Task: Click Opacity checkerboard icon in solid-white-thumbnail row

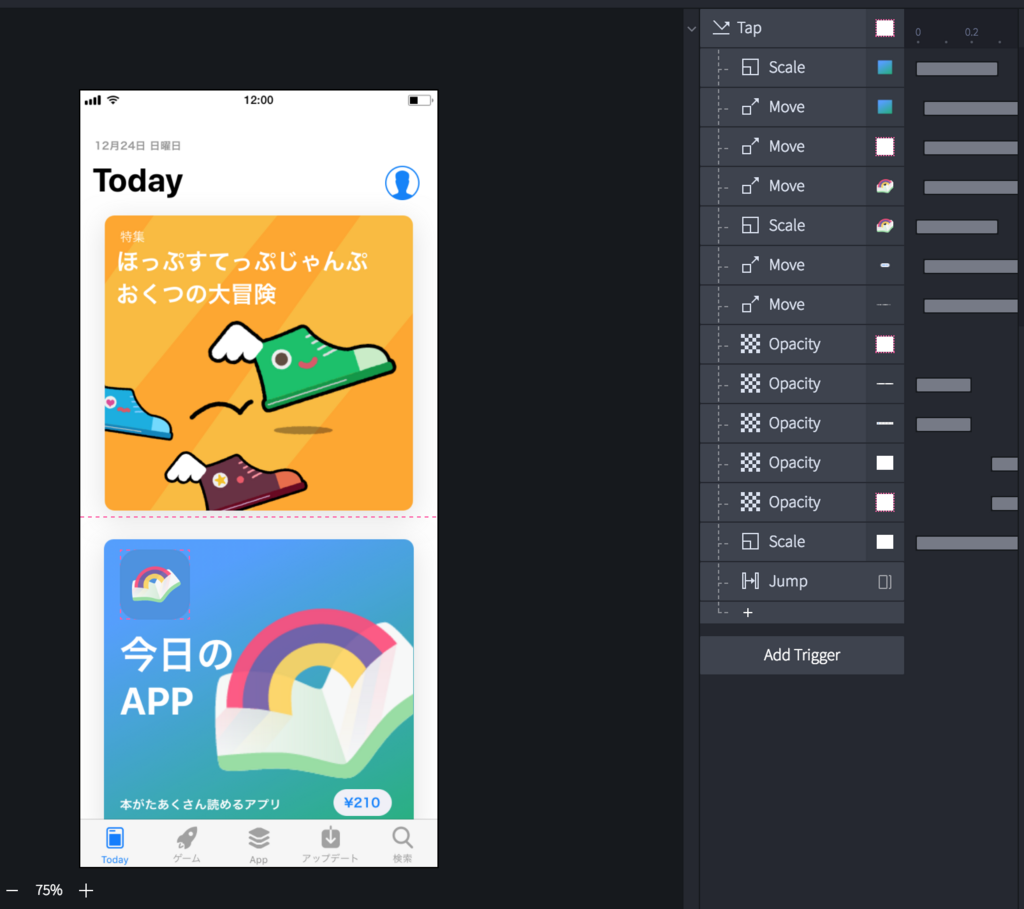Action: (x=750, y=462)
